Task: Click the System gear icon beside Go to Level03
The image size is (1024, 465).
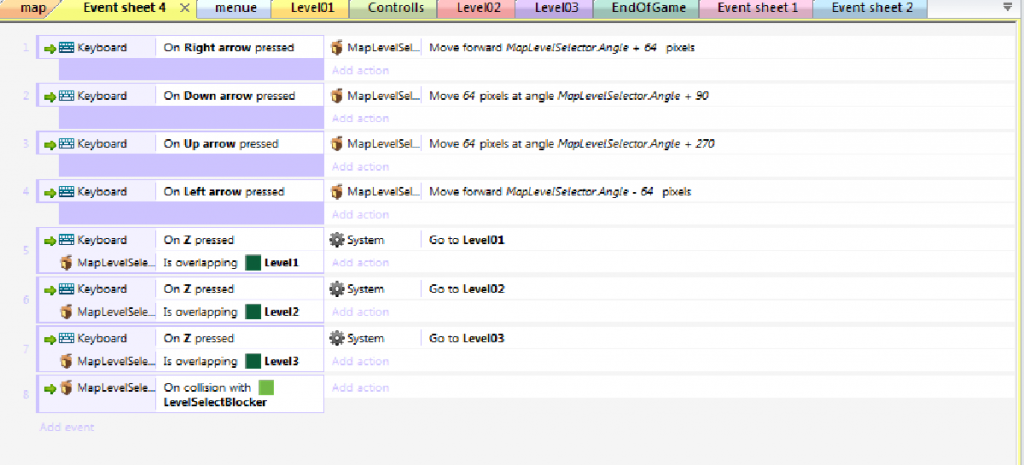Action: pos(337,338)
